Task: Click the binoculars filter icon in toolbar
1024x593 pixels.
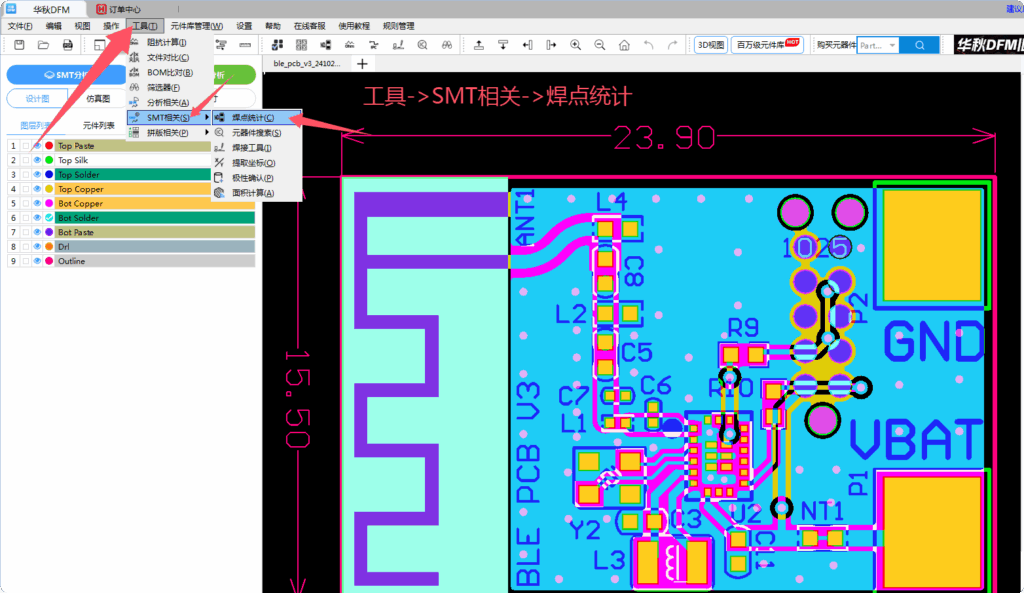Action: pos(446,45)
